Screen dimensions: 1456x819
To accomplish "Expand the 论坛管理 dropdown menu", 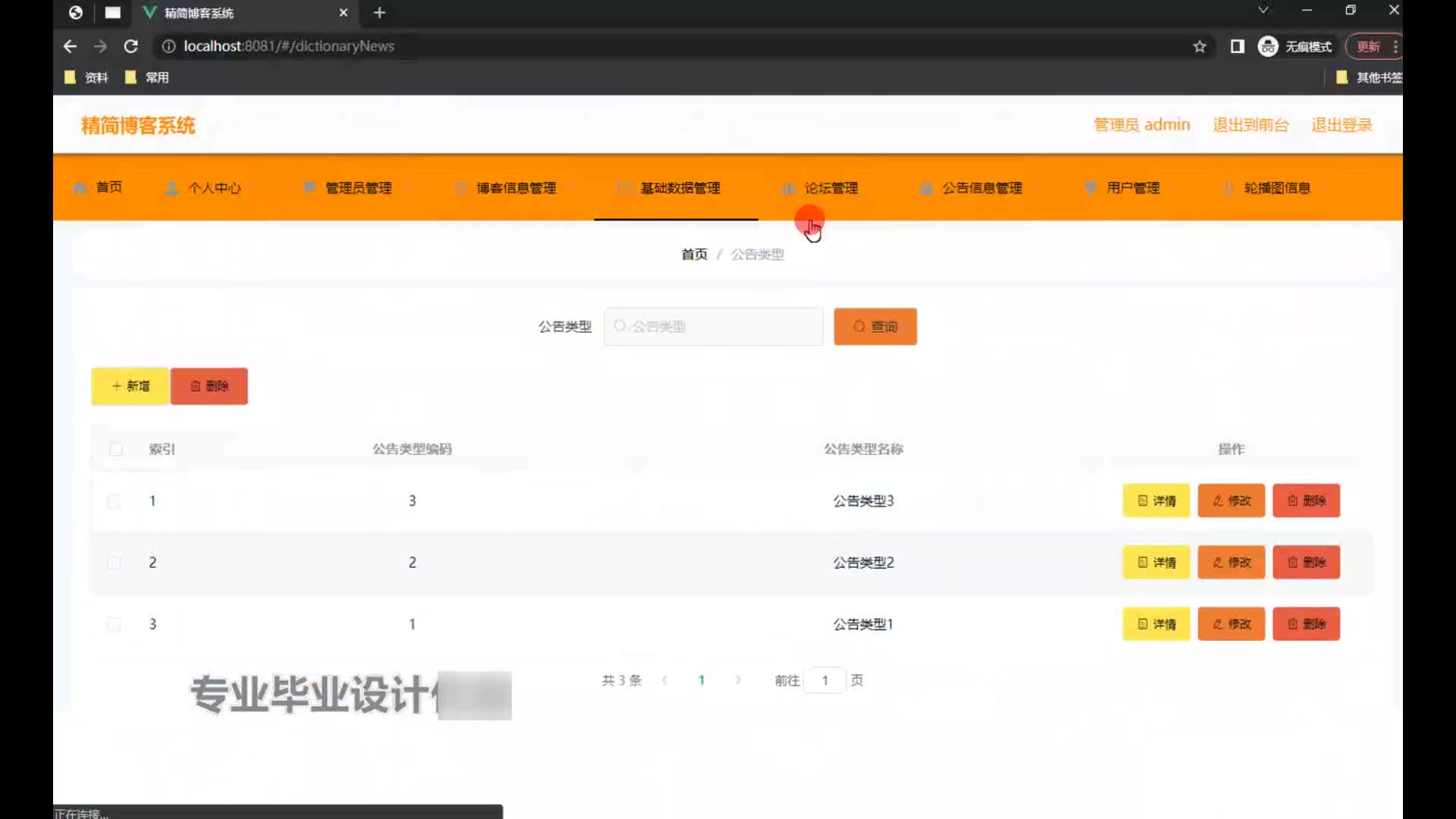I will 830,188.
